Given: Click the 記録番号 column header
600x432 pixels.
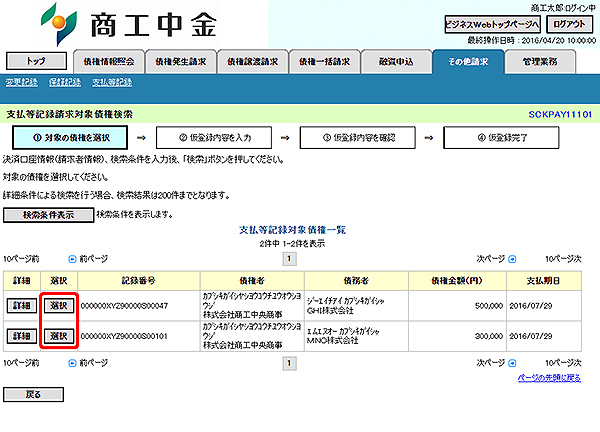Looking at the screenshot, I should (x=139, y=281).
